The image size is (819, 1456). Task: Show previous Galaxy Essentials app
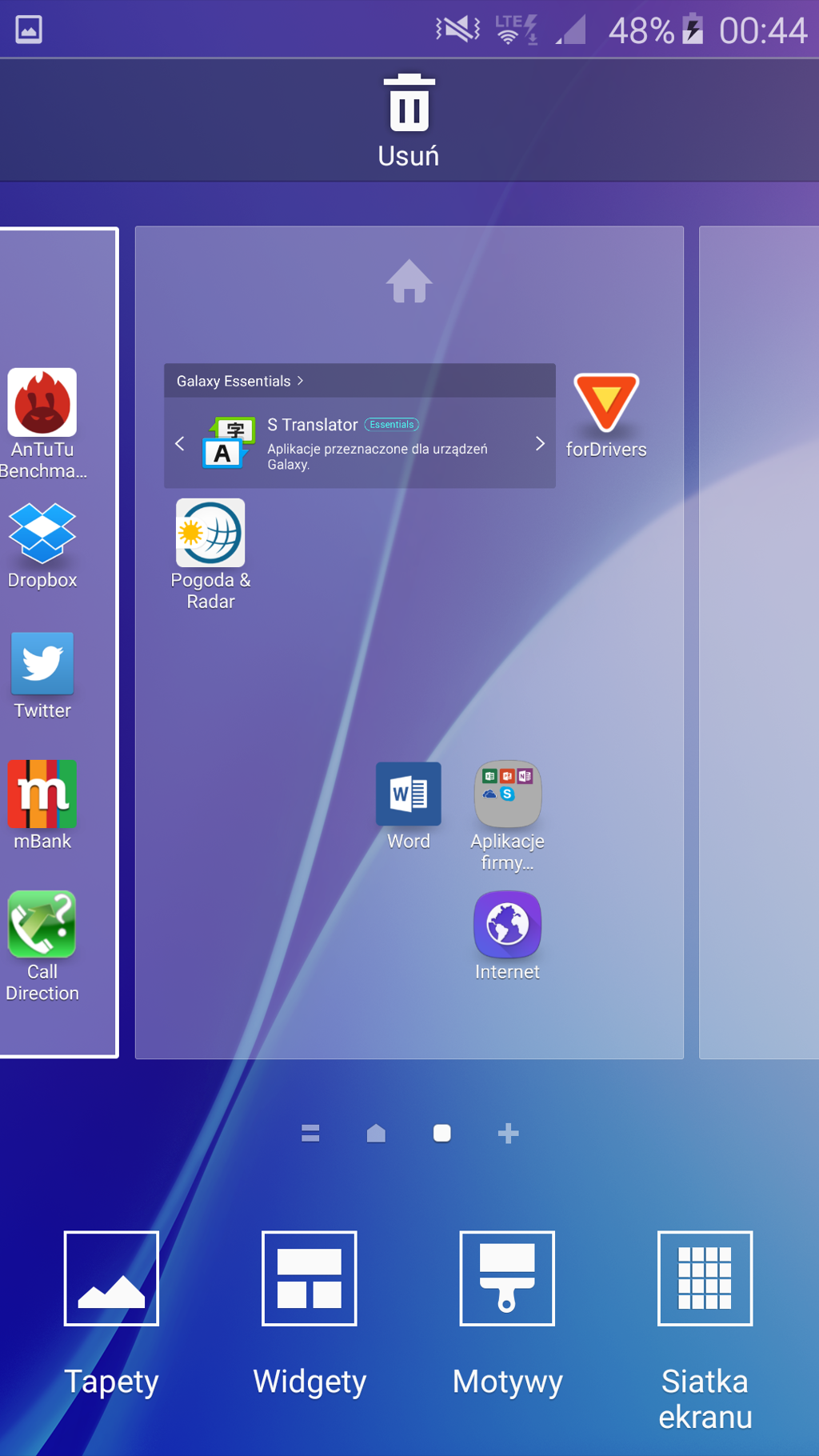(180, 443)
